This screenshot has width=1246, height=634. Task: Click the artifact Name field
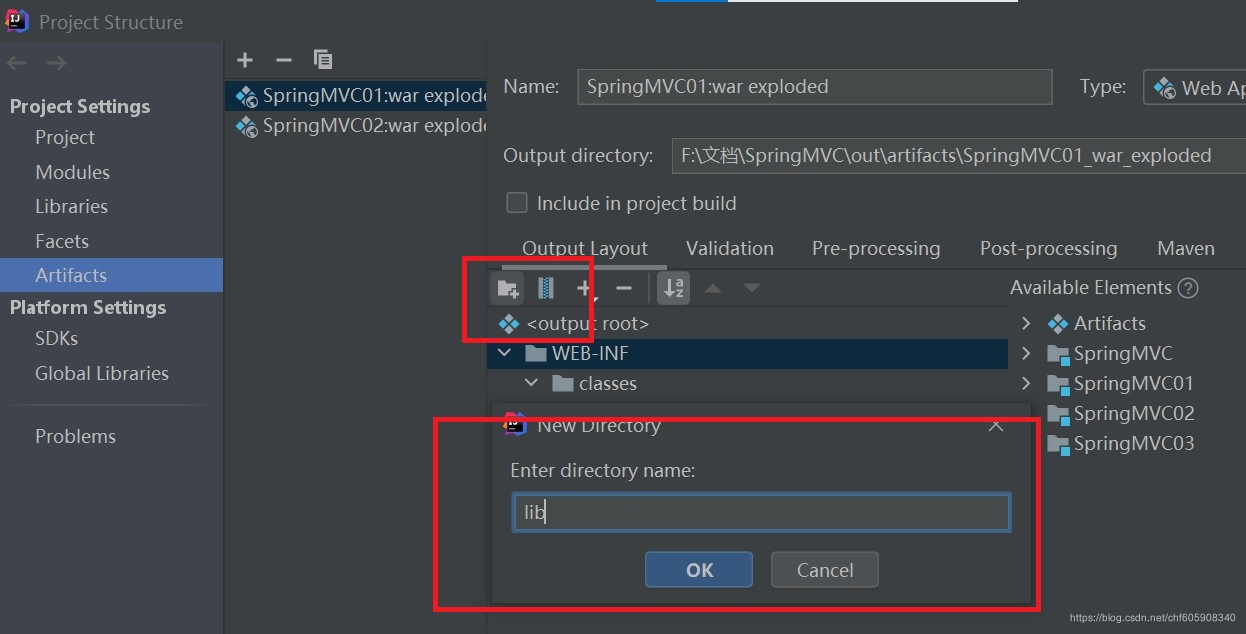(x=815, y=87)
